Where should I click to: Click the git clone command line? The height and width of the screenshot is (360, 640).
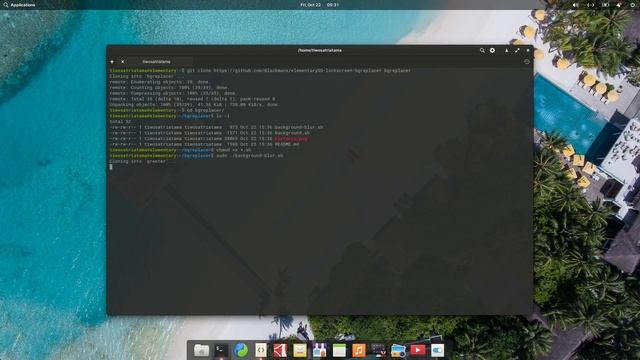point(260,70)
